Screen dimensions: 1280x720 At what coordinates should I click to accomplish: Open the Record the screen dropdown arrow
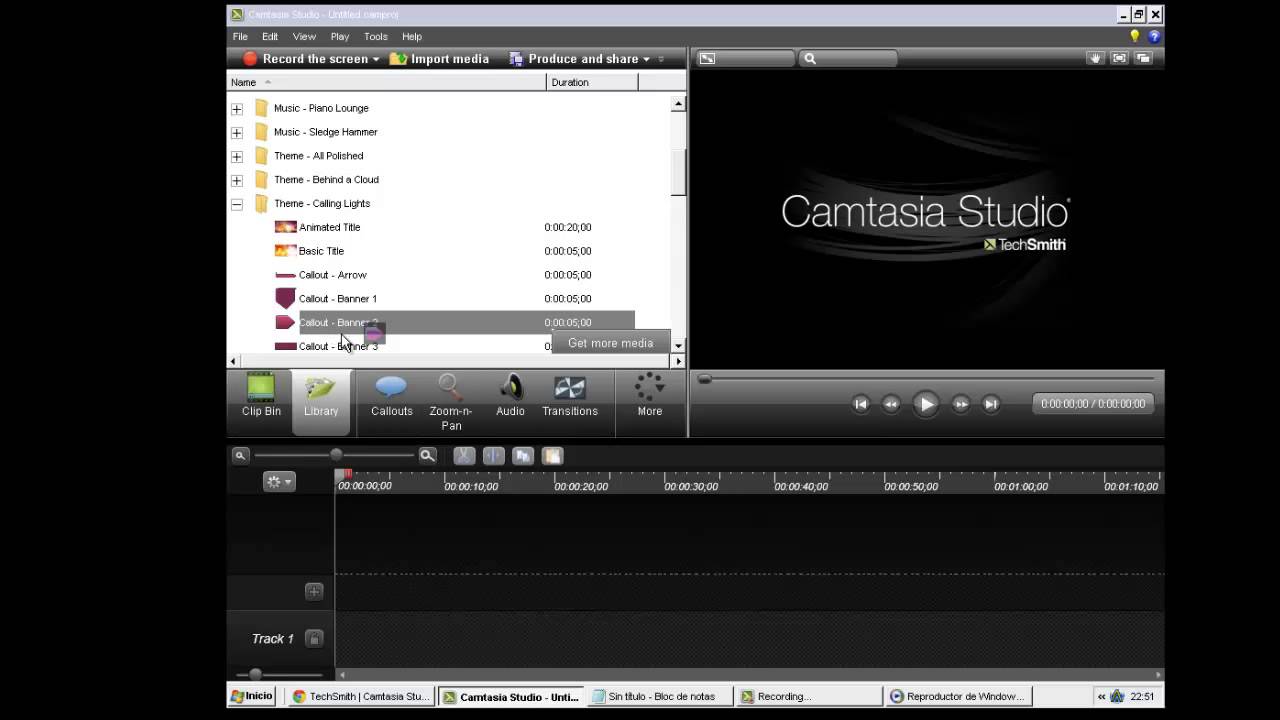pyautogui.click(x=376, y=59)
